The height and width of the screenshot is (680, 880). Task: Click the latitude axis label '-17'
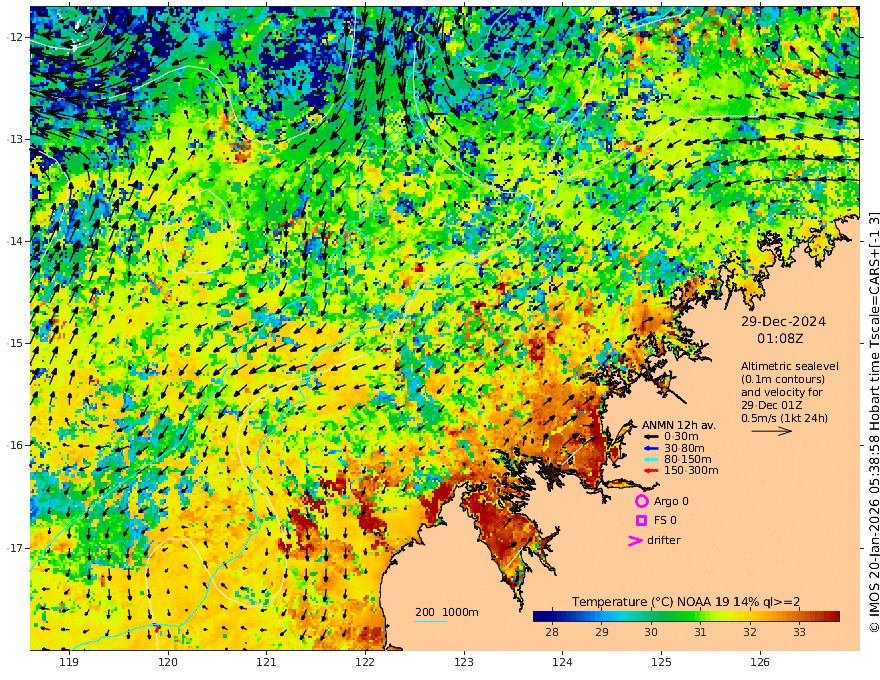click(x=15, y=548)
